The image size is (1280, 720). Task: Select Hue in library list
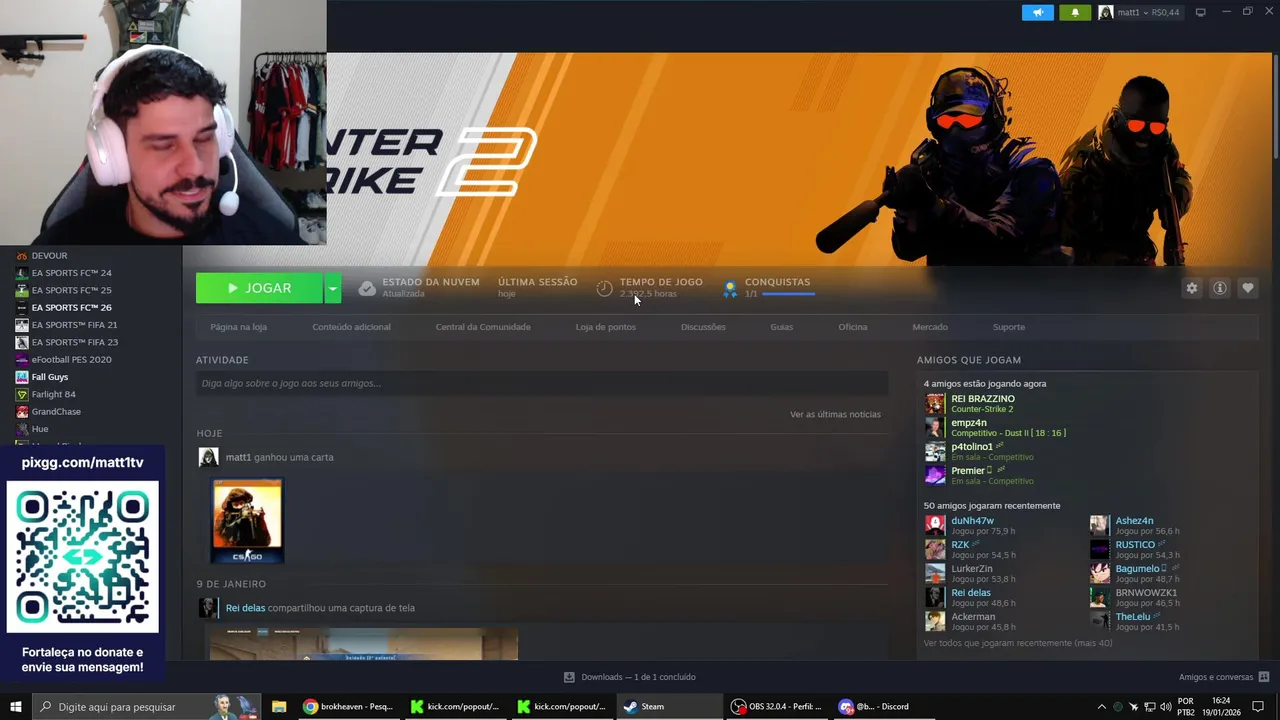point(40,429)
